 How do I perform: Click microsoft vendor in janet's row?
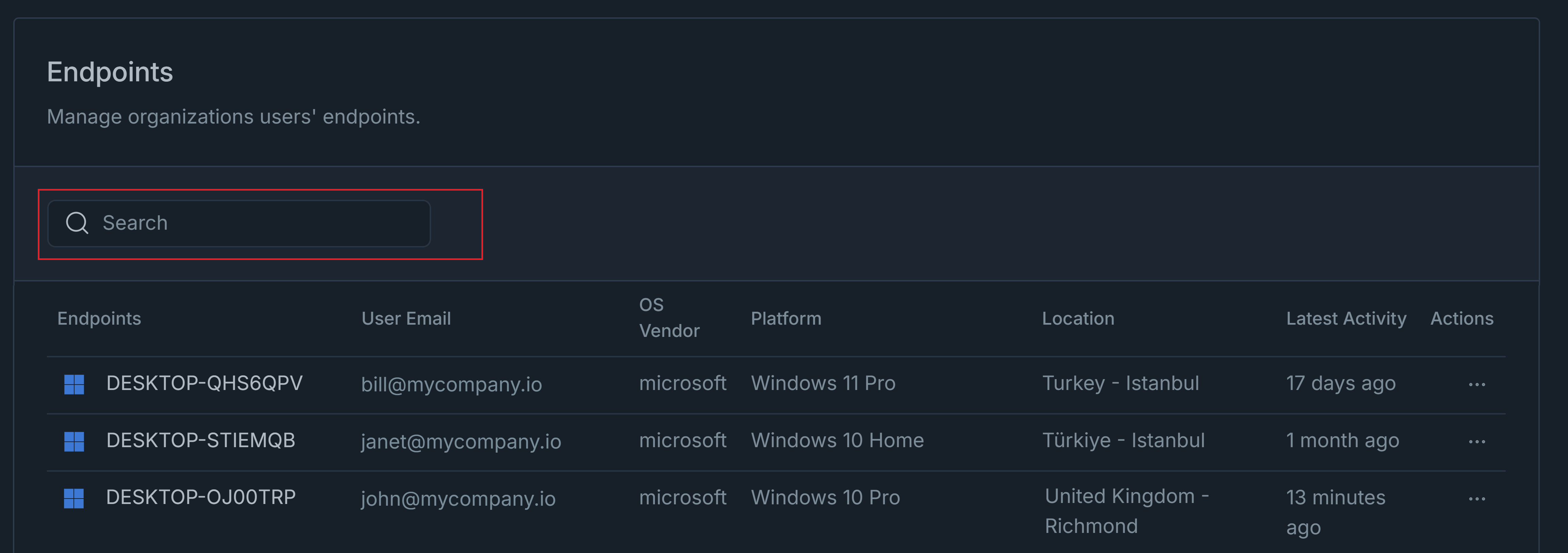point(682,440)
